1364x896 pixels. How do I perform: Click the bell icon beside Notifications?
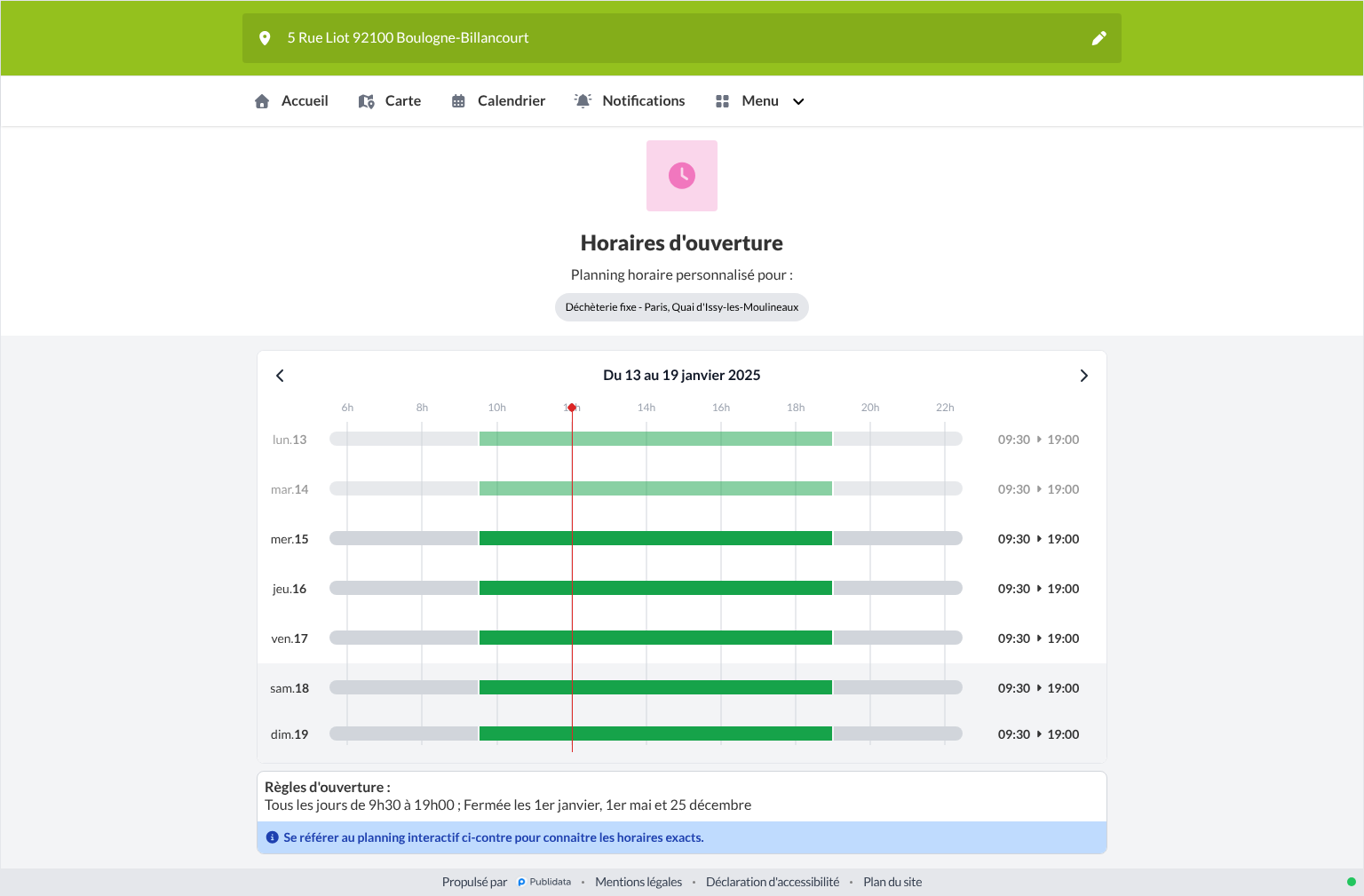click(583, 101)
